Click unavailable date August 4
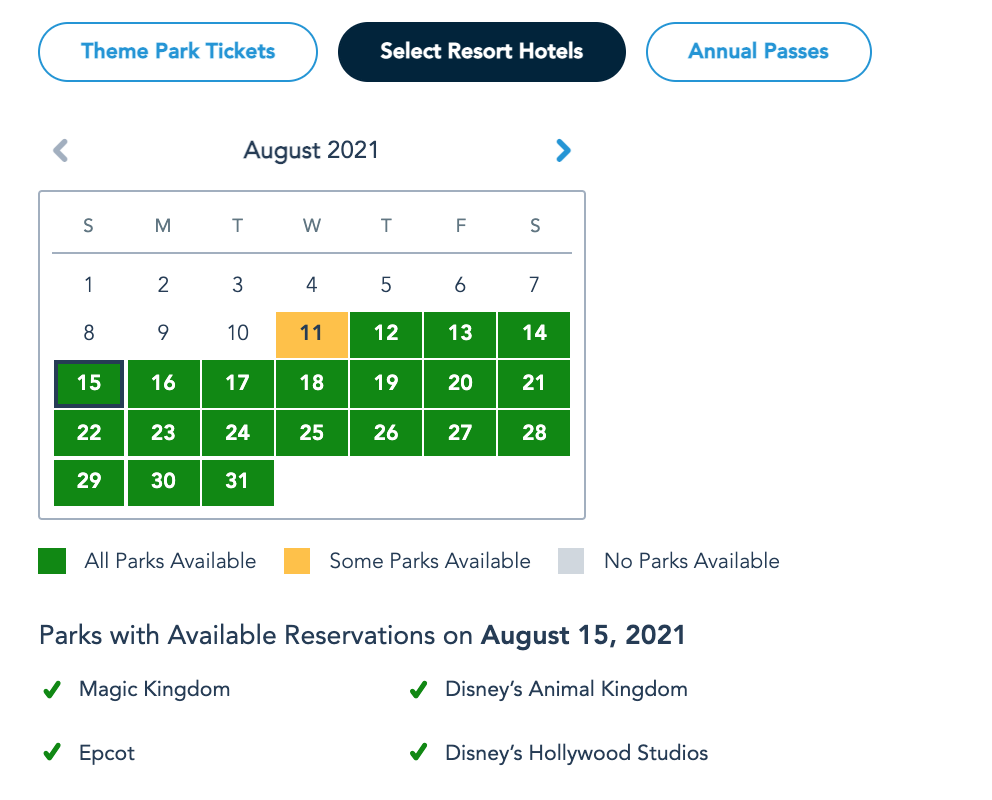Screen dimensions: 992x800 [x=312, y=286]
